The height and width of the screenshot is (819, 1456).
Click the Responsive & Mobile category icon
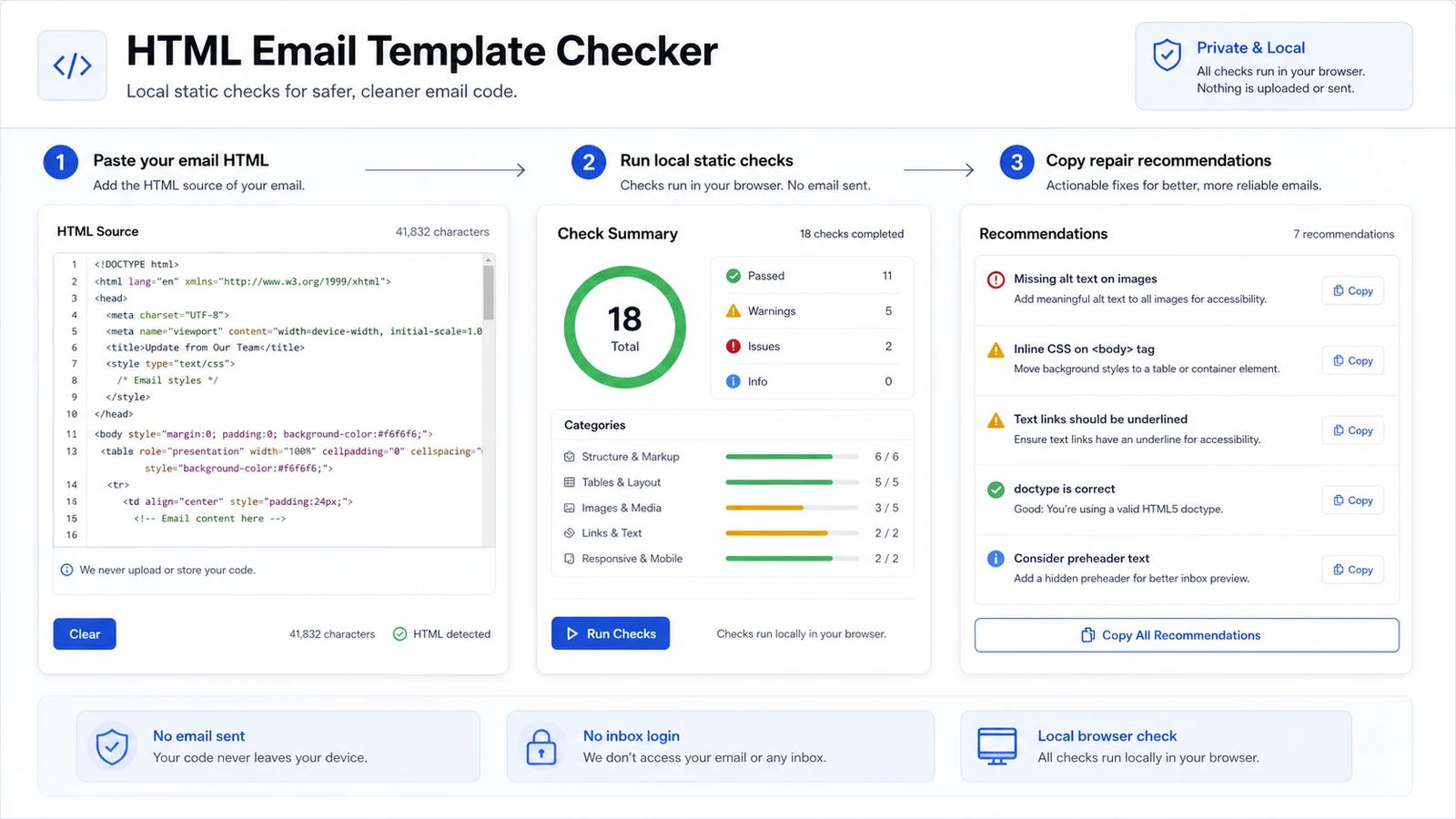coord(570,559)
